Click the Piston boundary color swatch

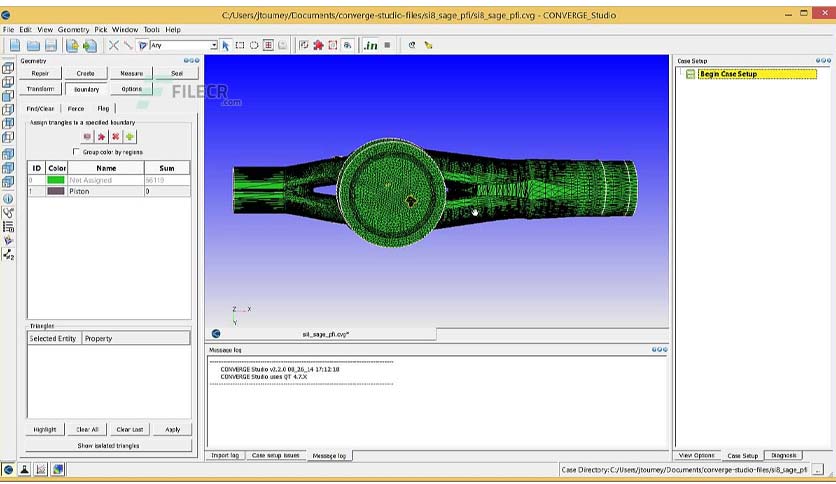(x=55, y=191)
